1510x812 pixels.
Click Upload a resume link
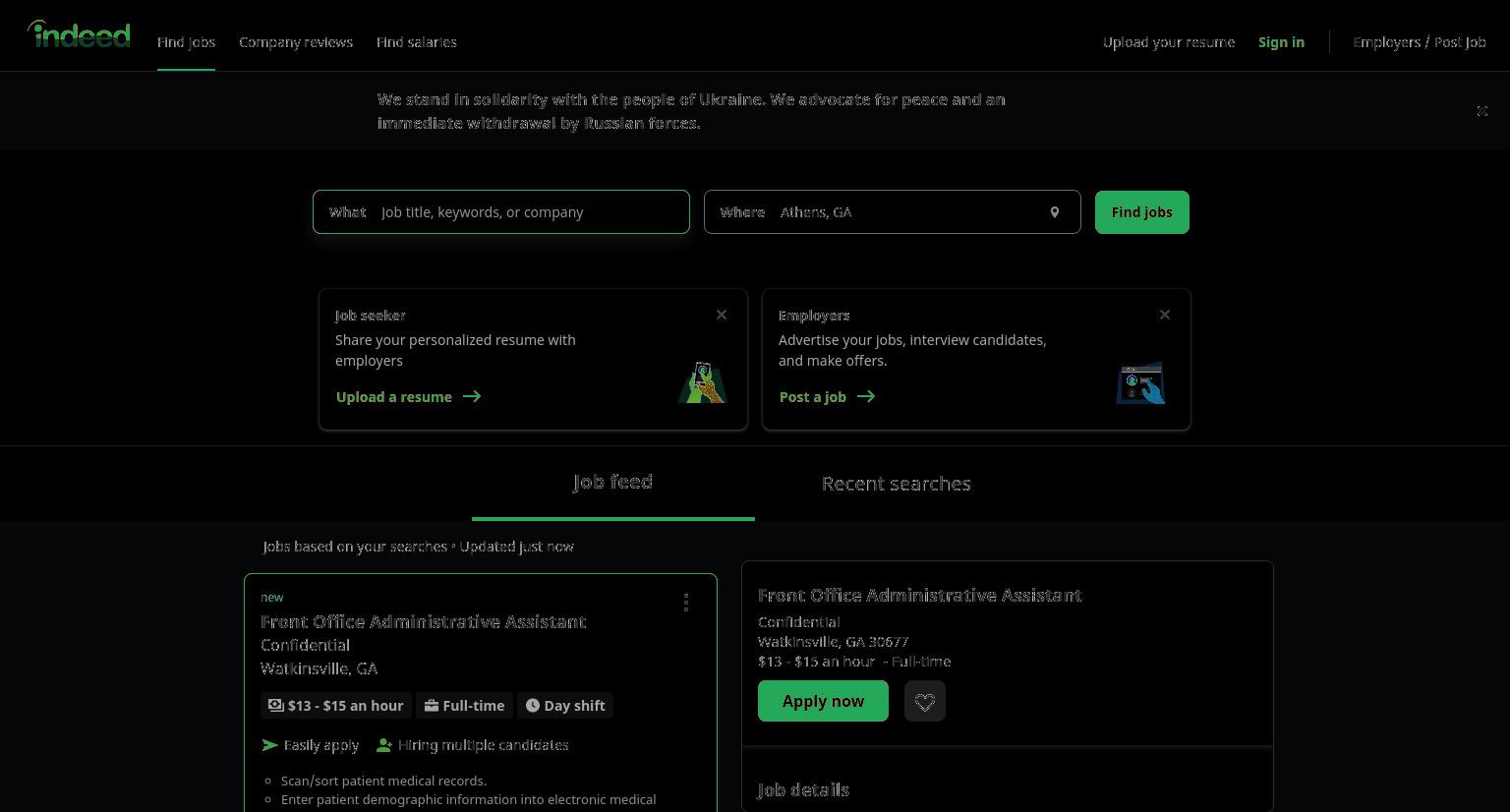click(409, 397)
